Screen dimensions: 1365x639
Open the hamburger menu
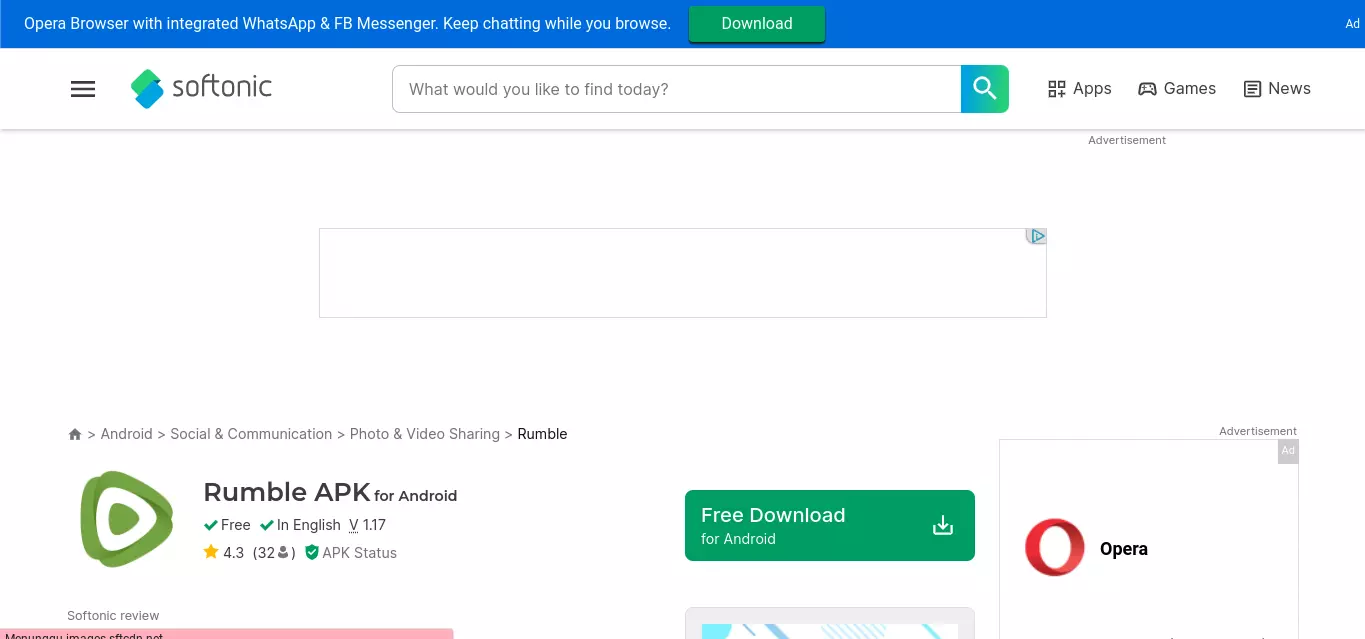pyautogui.click(x=83, y=89)
